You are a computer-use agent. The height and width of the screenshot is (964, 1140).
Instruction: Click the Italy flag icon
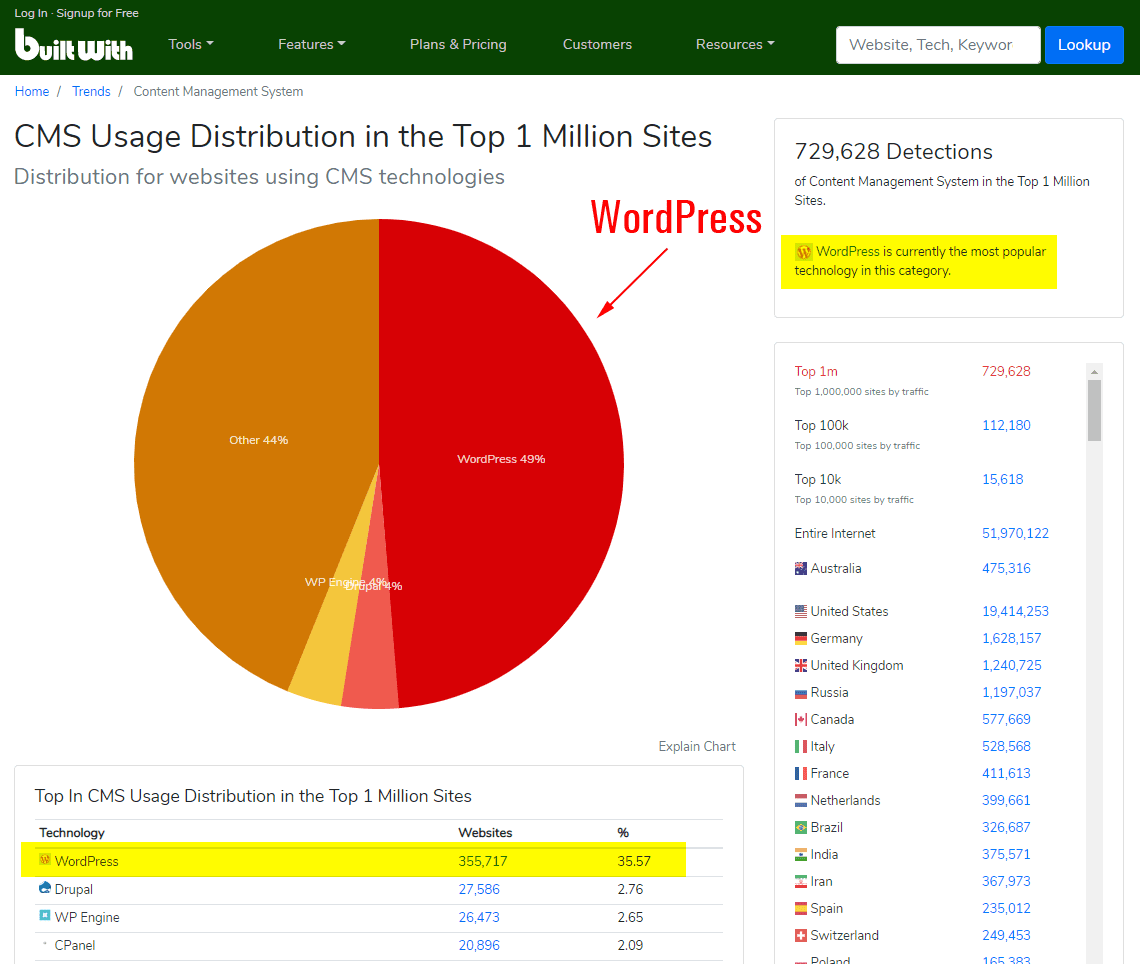pos(800,747)
